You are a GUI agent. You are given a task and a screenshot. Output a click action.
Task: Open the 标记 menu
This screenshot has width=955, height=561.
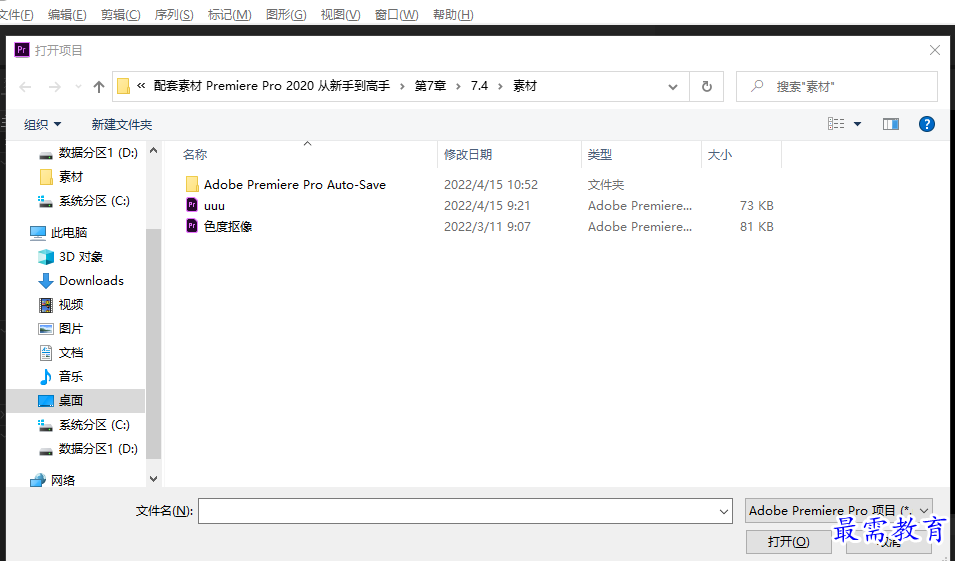click(x=230, y=15)
